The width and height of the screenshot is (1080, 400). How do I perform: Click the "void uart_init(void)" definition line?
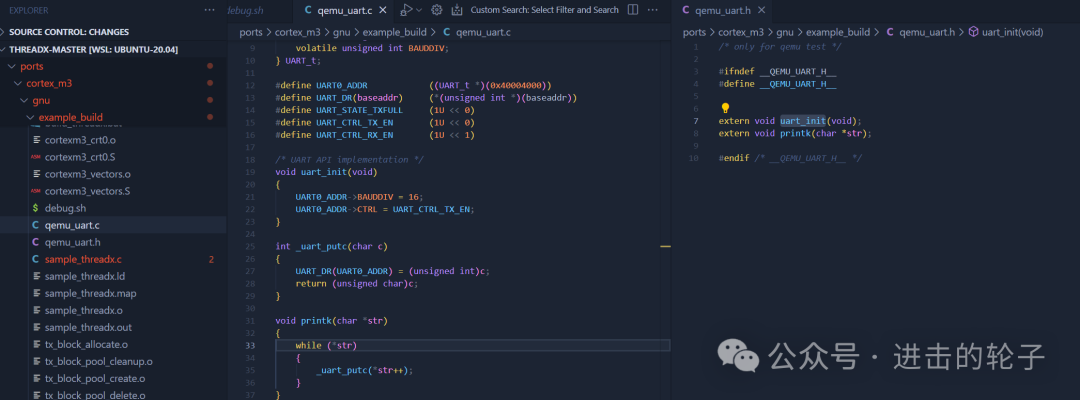pyautogui.click(x=326, y=172)
